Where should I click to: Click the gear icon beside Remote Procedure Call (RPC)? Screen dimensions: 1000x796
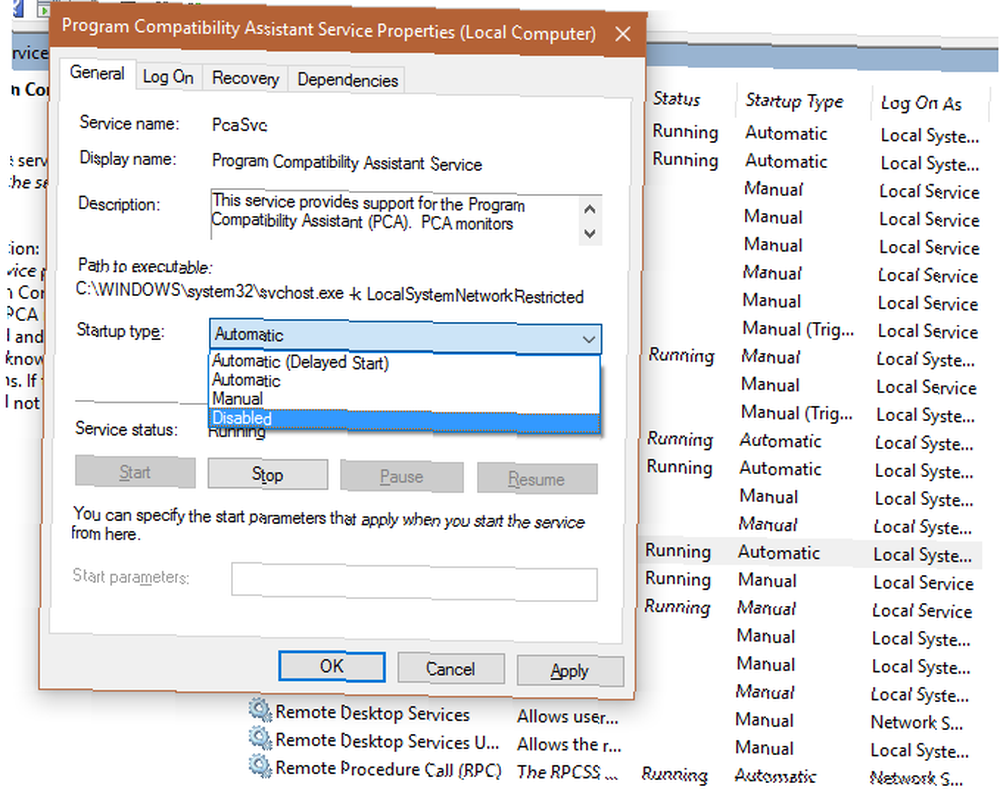point(260,766)
